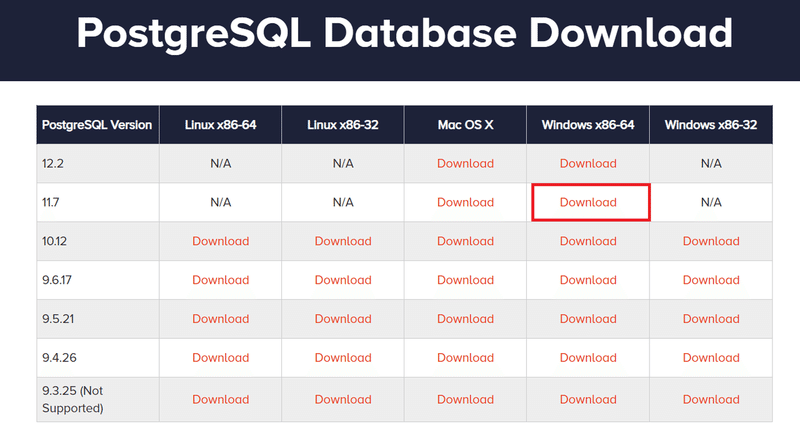Click the Linux x86-32 column header
The width and height of the screenshot is (800, 425).
[343, 124]
